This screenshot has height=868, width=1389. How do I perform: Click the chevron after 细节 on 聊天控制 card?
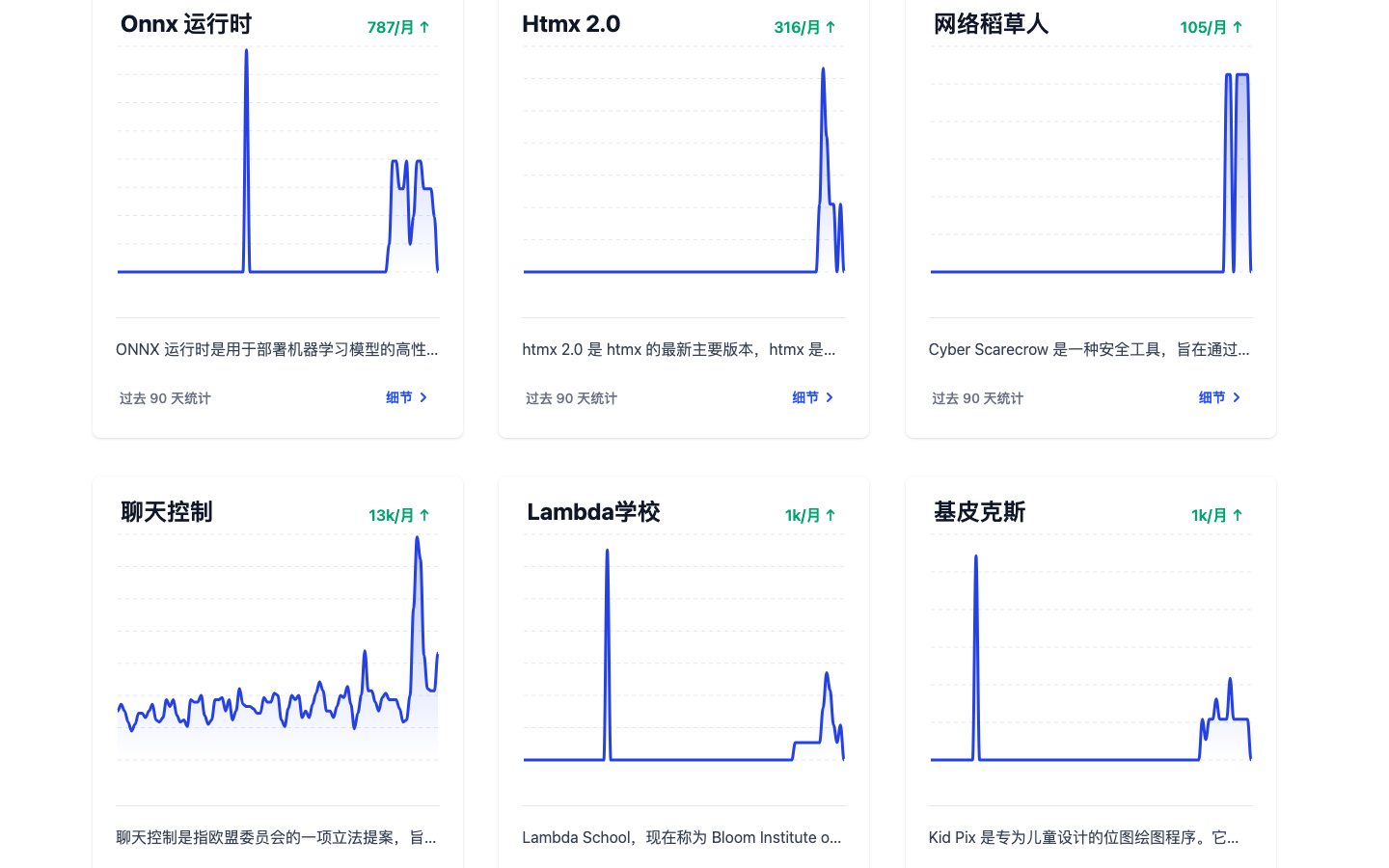(424, 865)
